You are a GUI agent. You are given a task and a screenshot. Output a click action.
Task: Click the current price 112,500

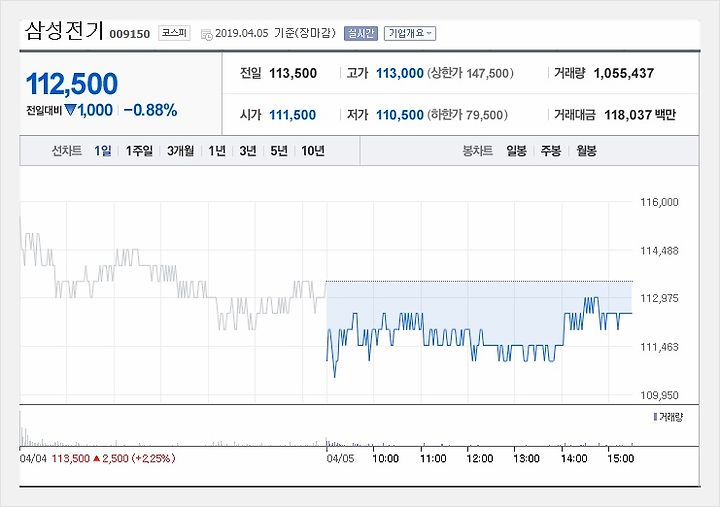coord(72,84)
